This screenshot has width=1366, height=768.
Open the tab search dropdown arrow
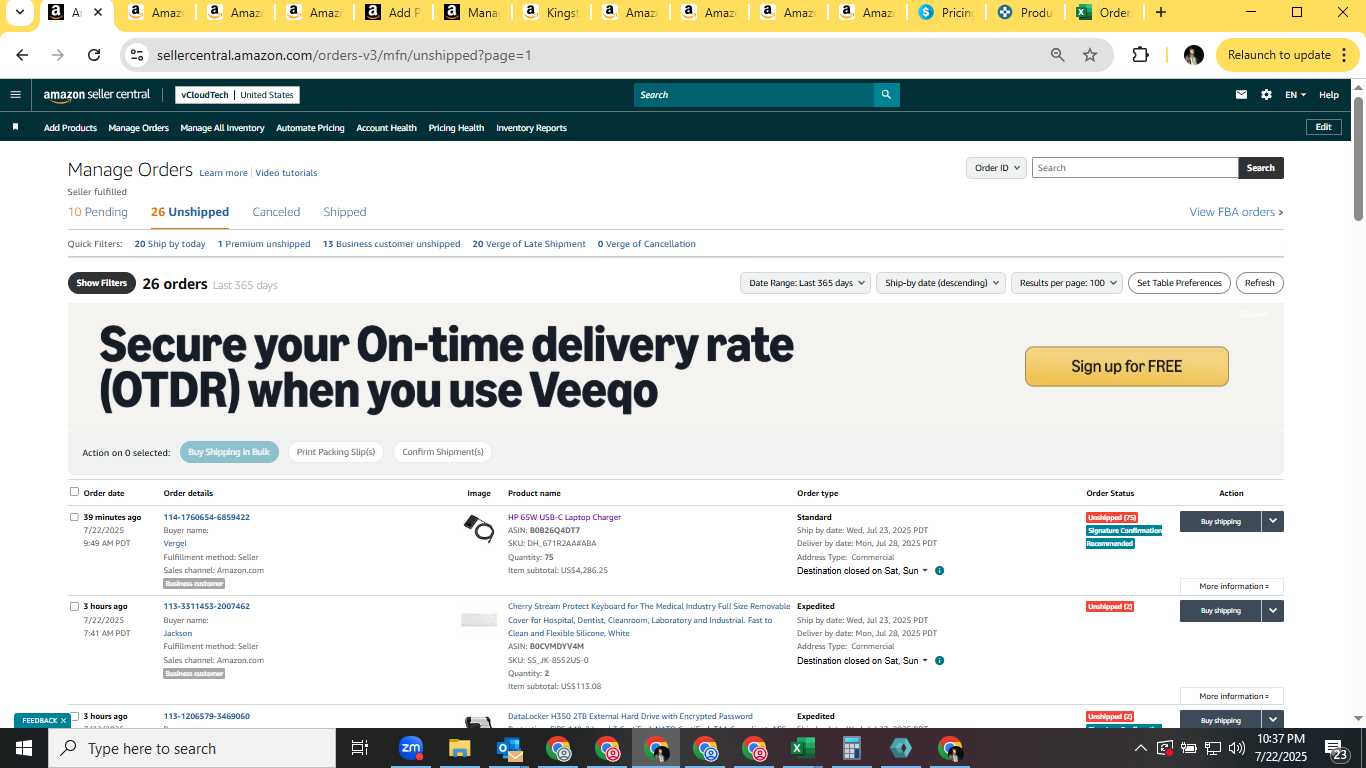19,13
